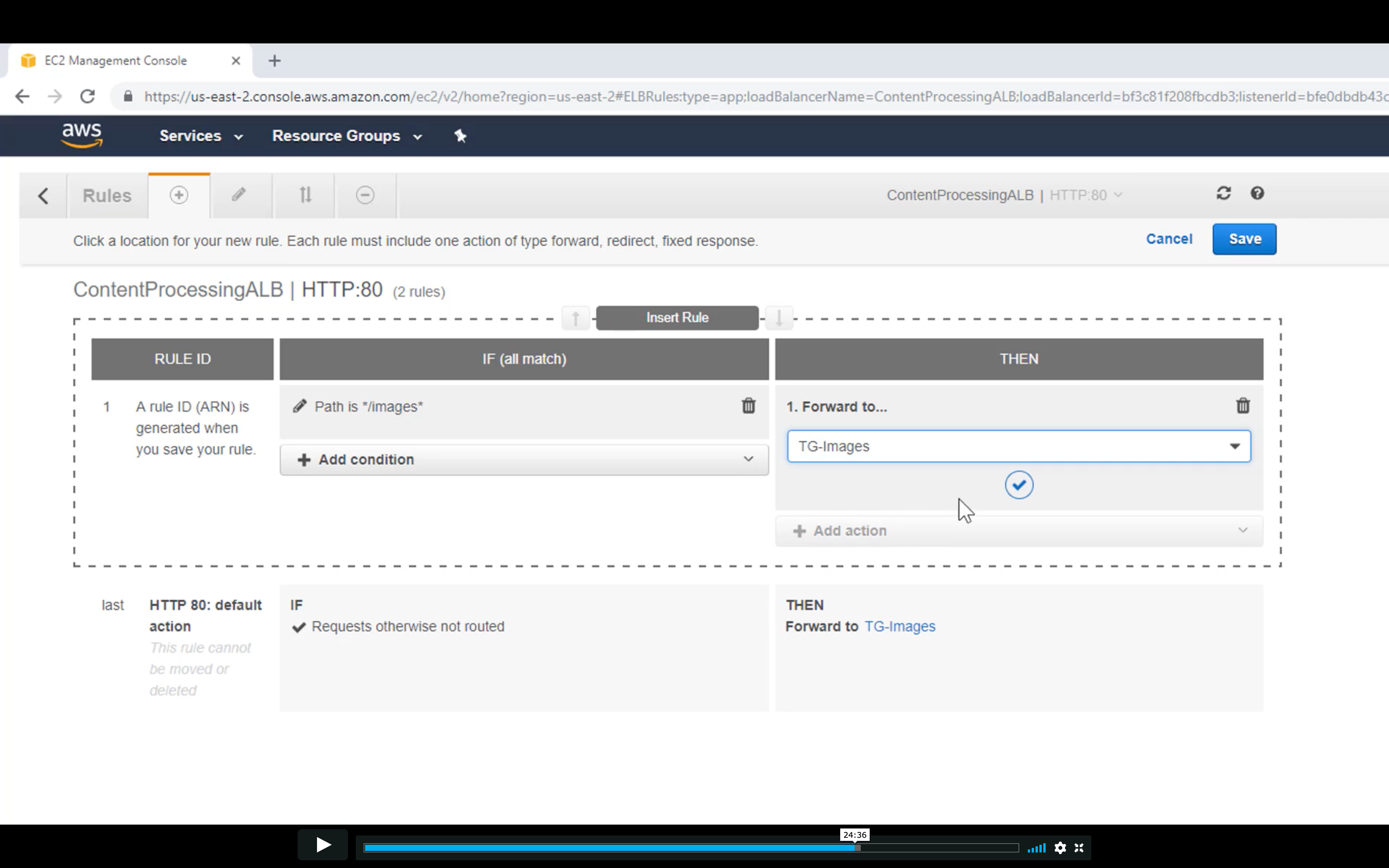Refresh the rules list
This screenshot has width=1389, height=868.
coord(1223,193)
